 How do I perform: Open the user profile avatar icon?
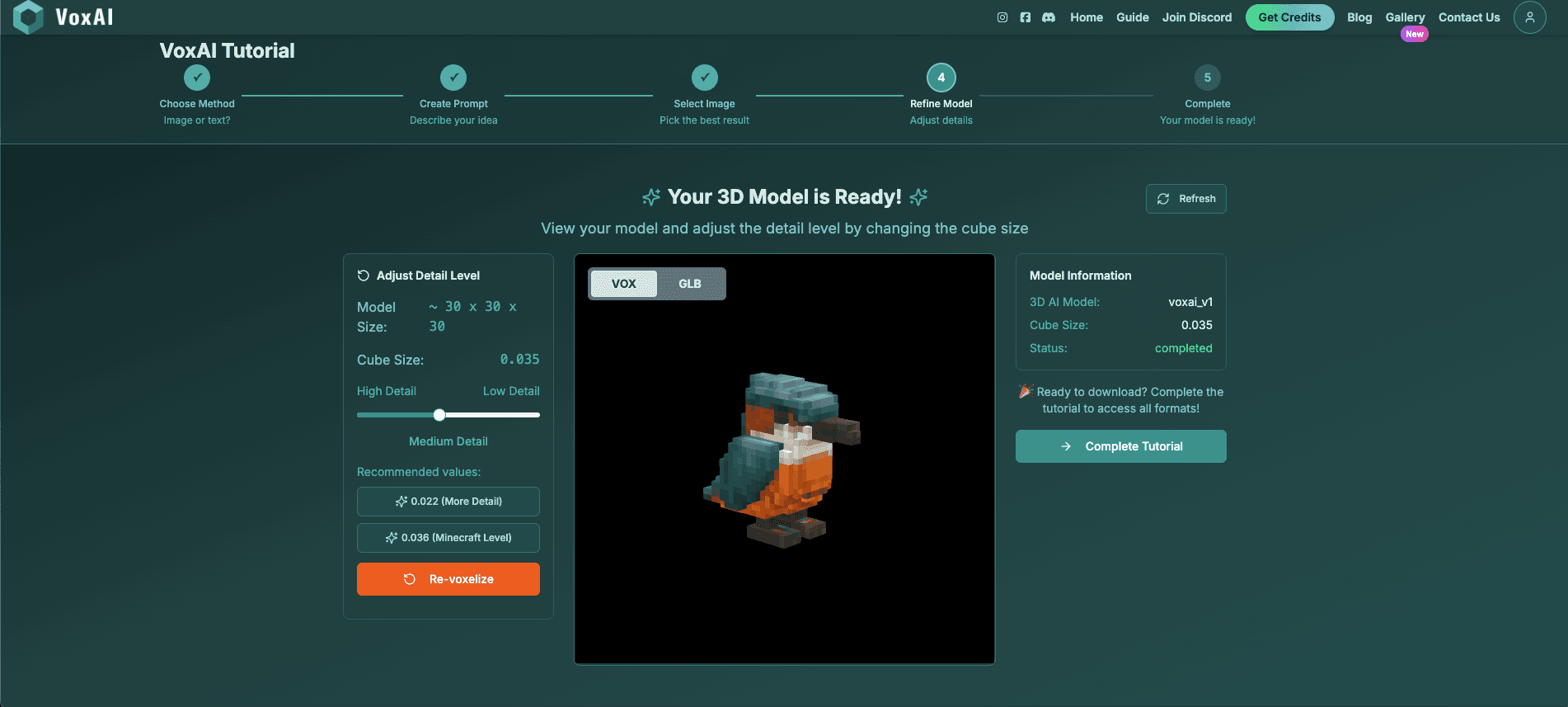(1530, 17)
